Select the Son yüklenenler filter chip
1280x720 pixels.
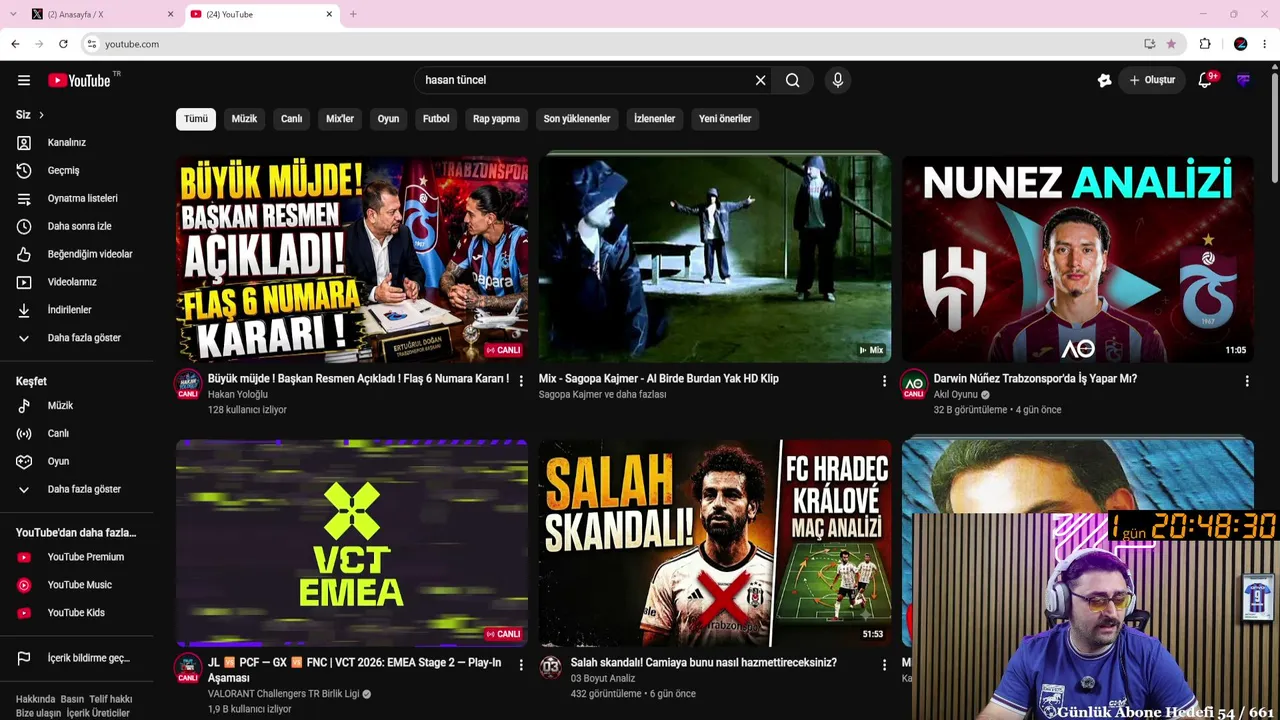[577, 119]
